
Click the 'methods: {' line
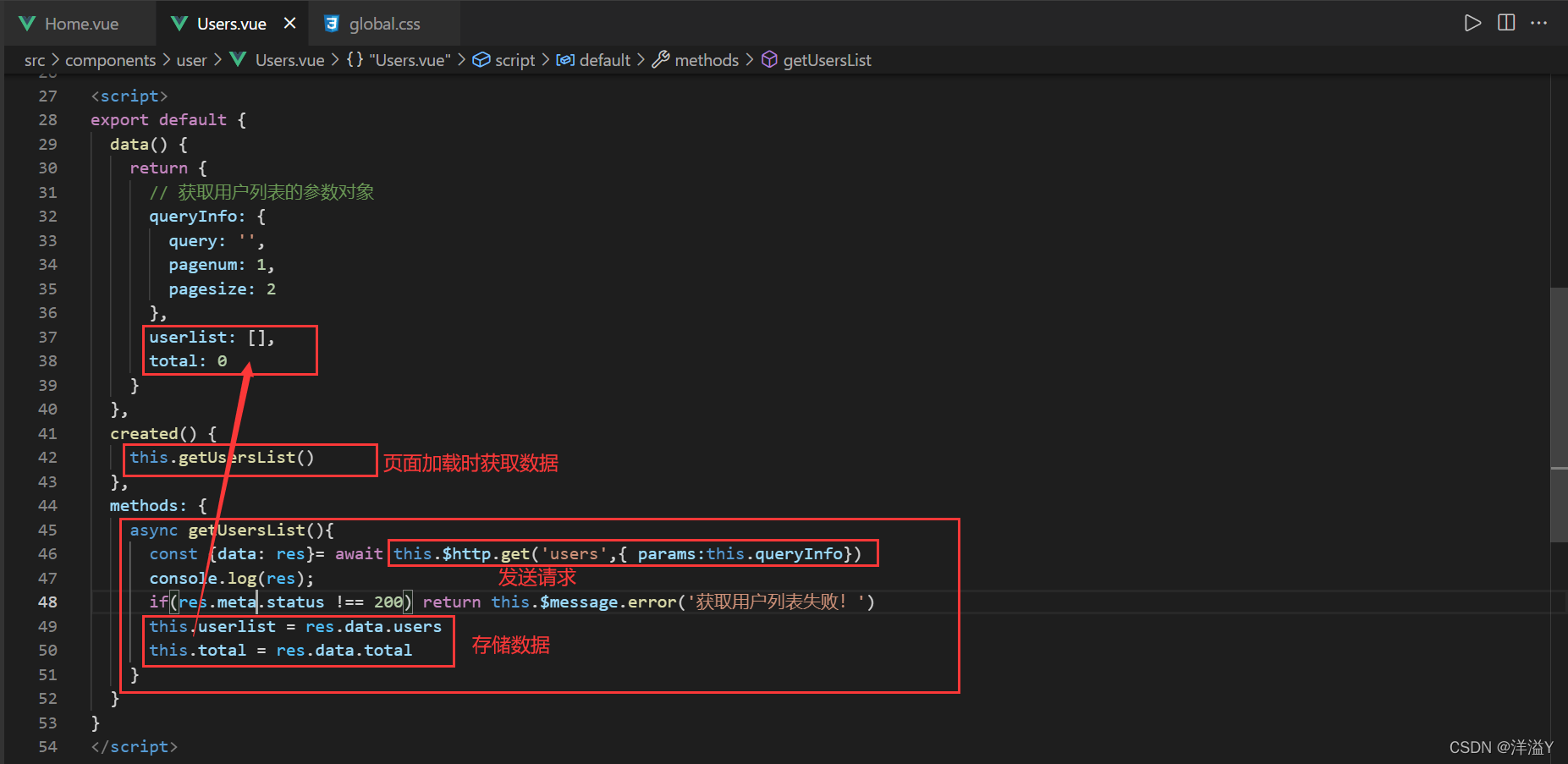(x=158, y=505)
